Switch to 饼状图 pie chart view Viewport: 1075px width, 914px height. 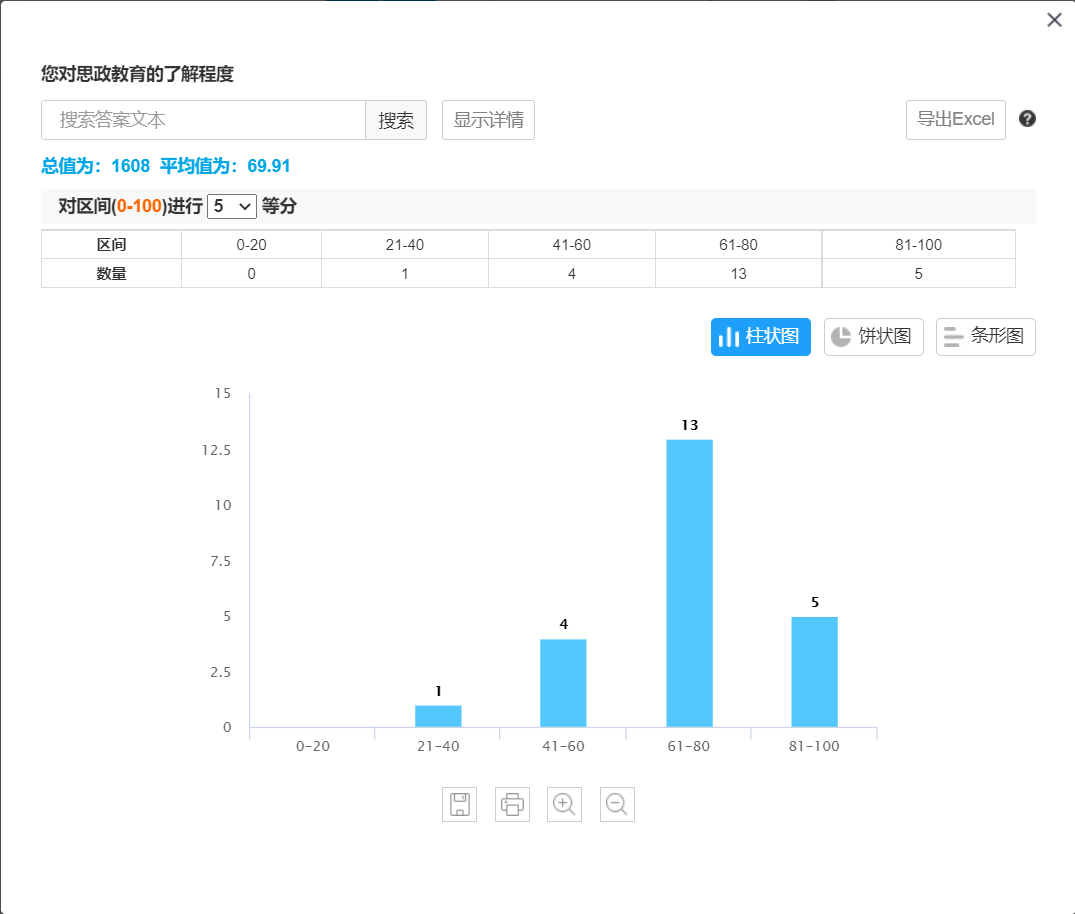[x=873, y=337]
